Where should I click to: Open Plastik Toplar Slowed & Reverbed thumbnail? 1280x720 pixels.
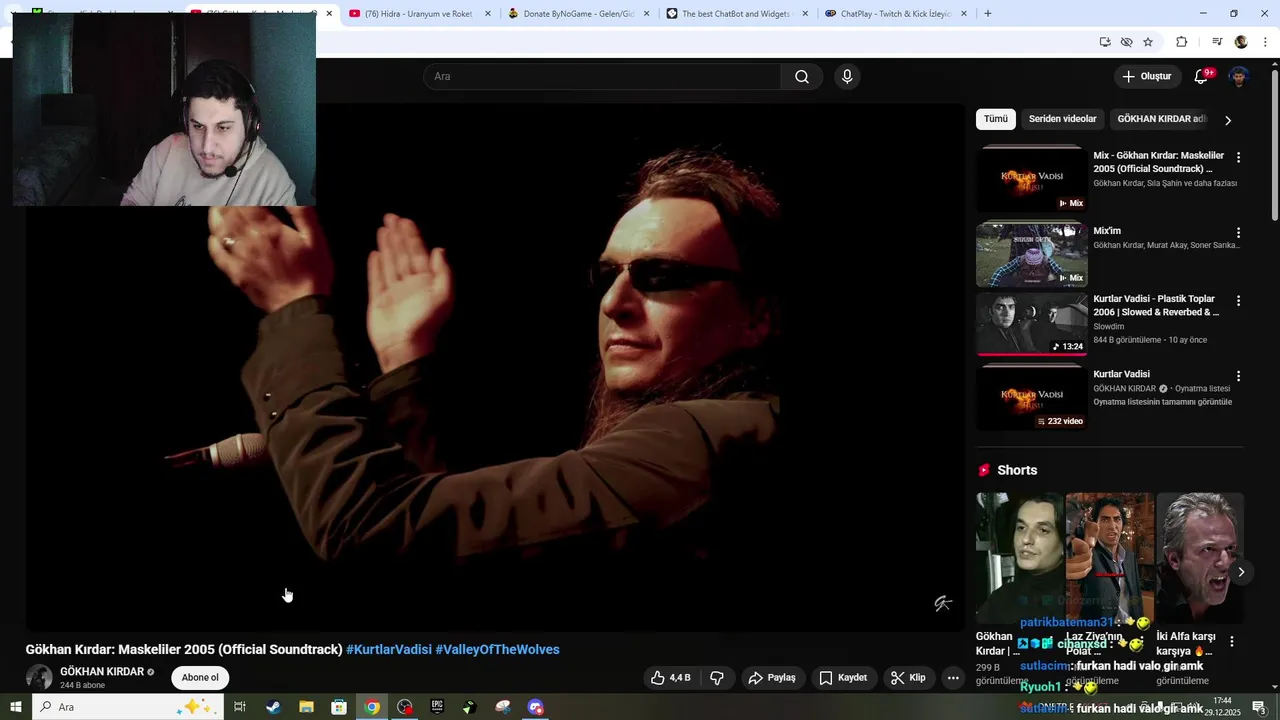click(1032, 324)
